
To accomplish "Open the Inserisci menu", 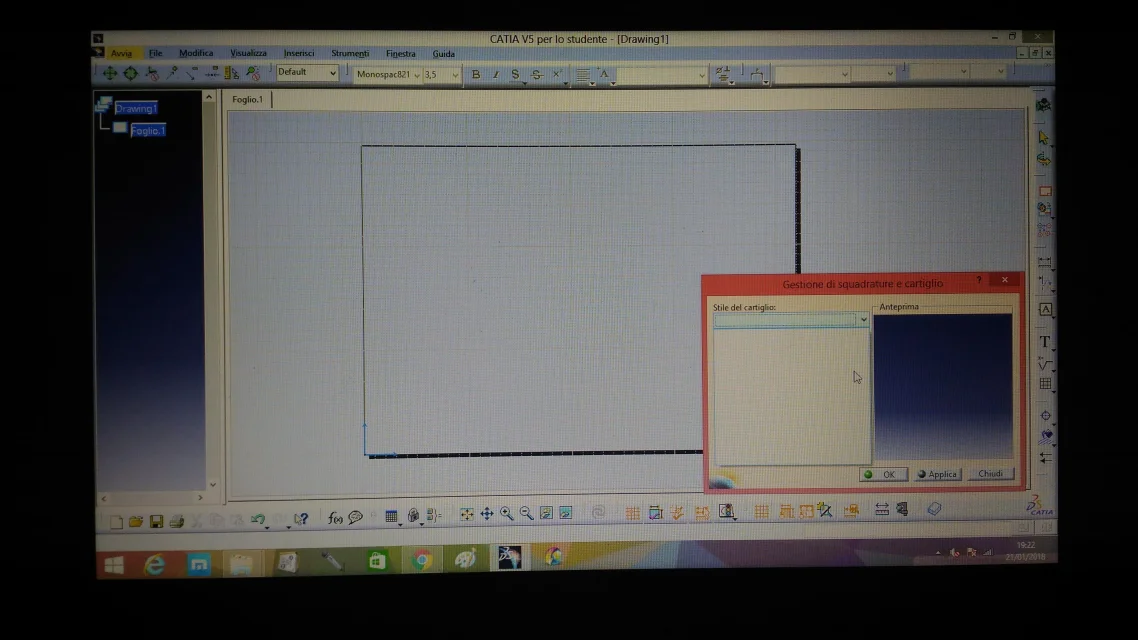I will click(x=298, y=54).
